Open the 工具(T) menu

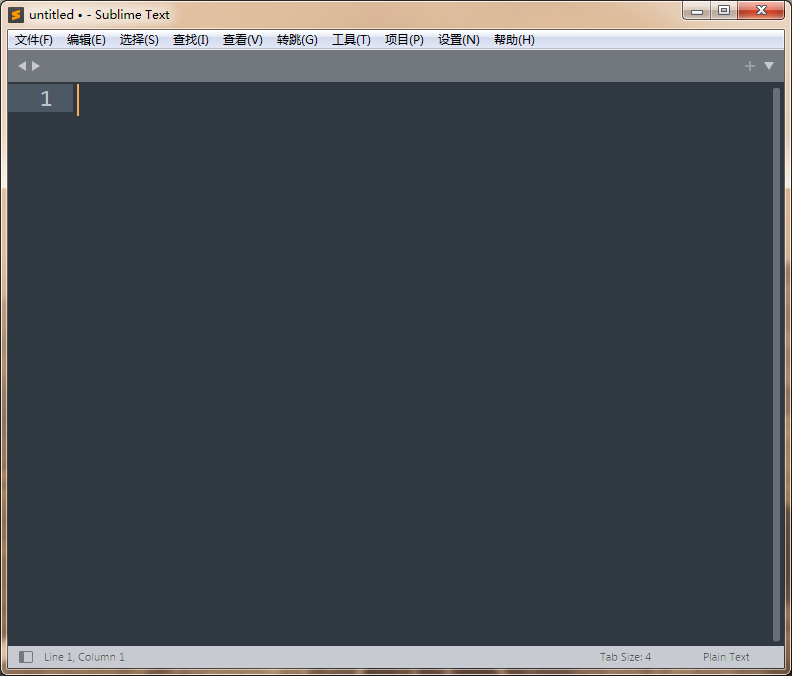pyautogui.click(x=351, y=40)
